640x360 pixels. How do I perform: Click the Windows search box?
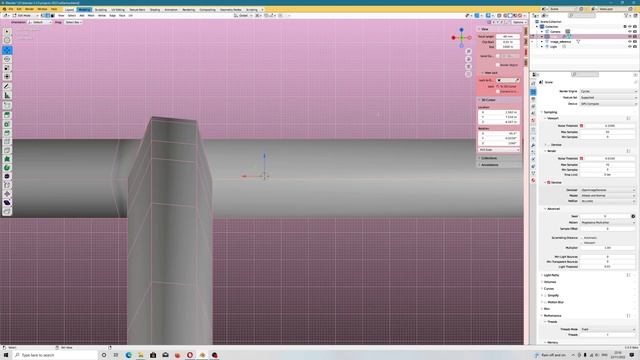click(55, 355)
